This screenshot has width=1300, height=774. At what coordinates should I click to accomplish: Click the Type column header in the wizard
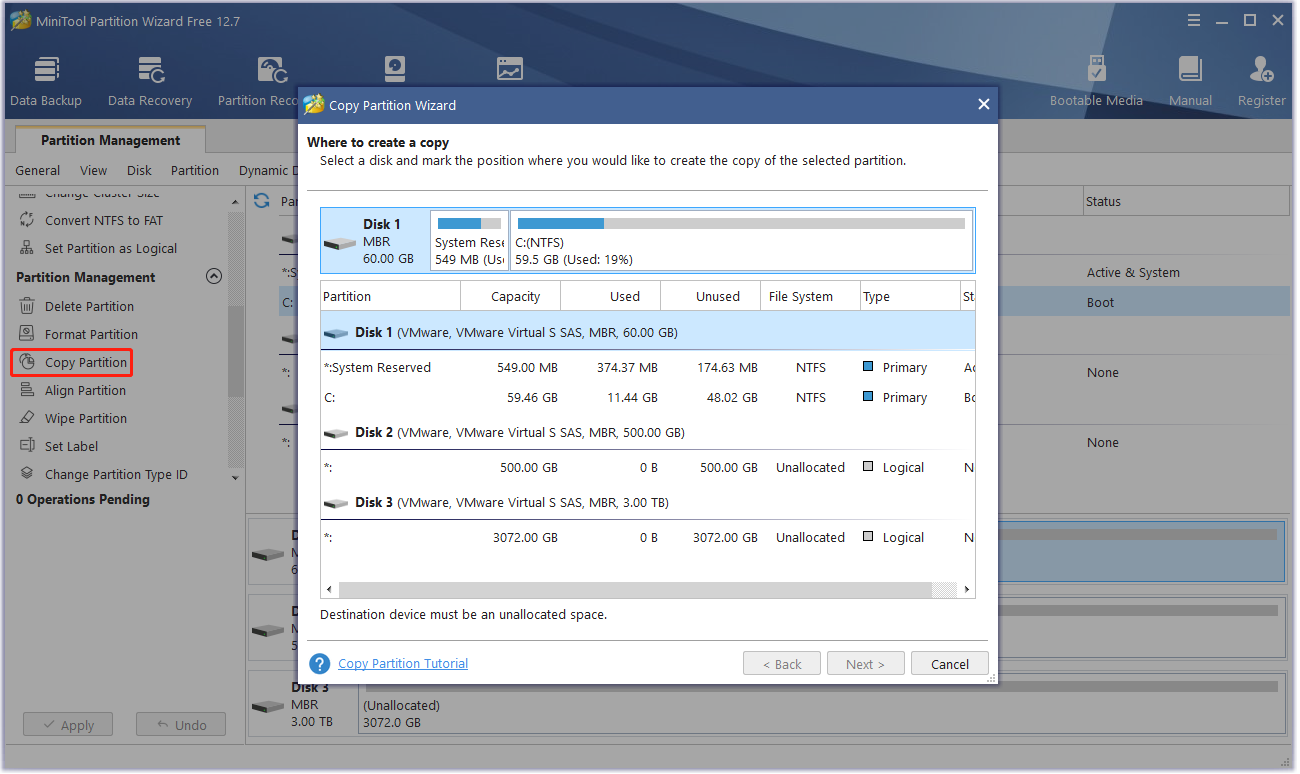point(910,296)
